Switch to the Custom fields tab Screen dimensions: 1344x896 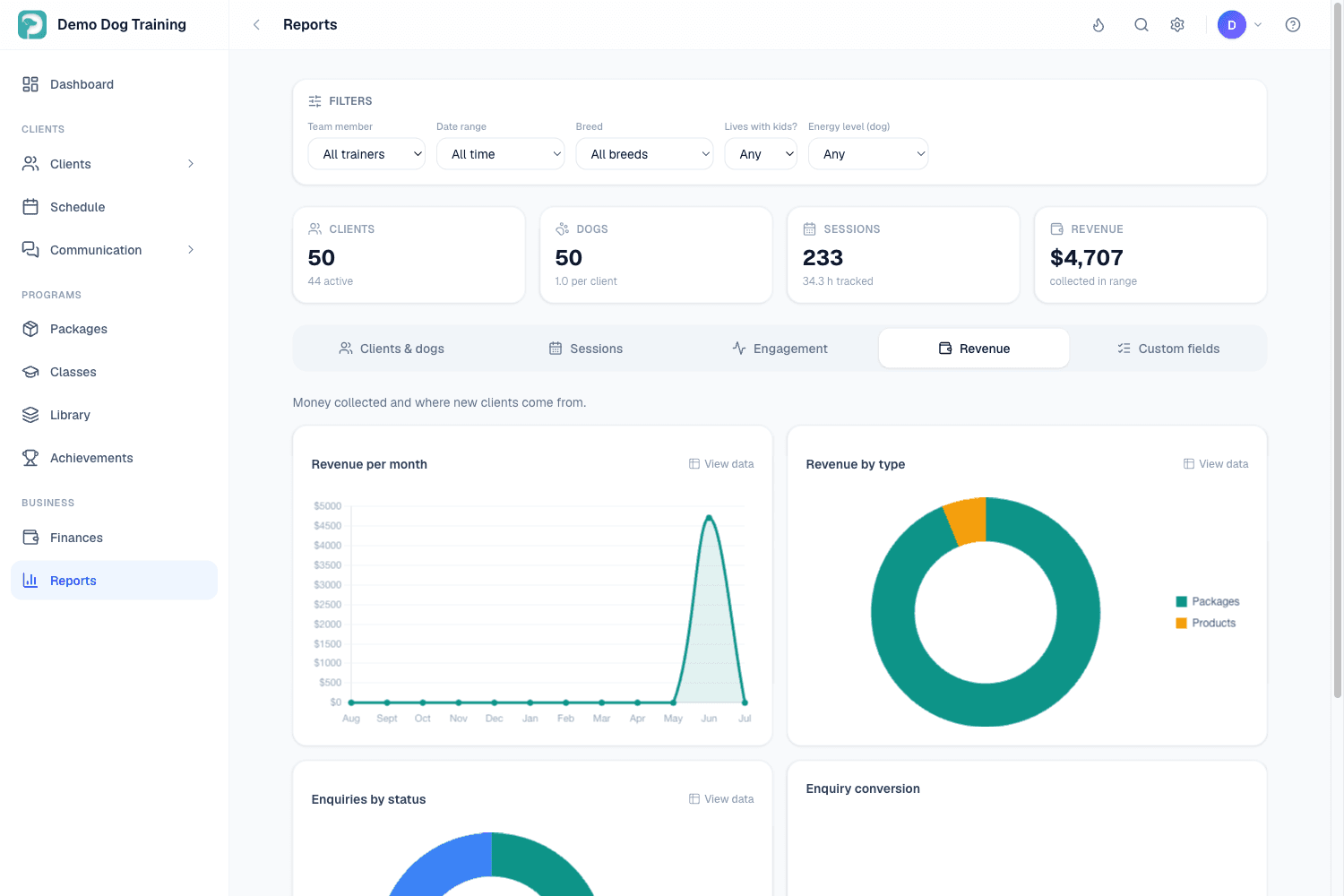(1168, 349)
